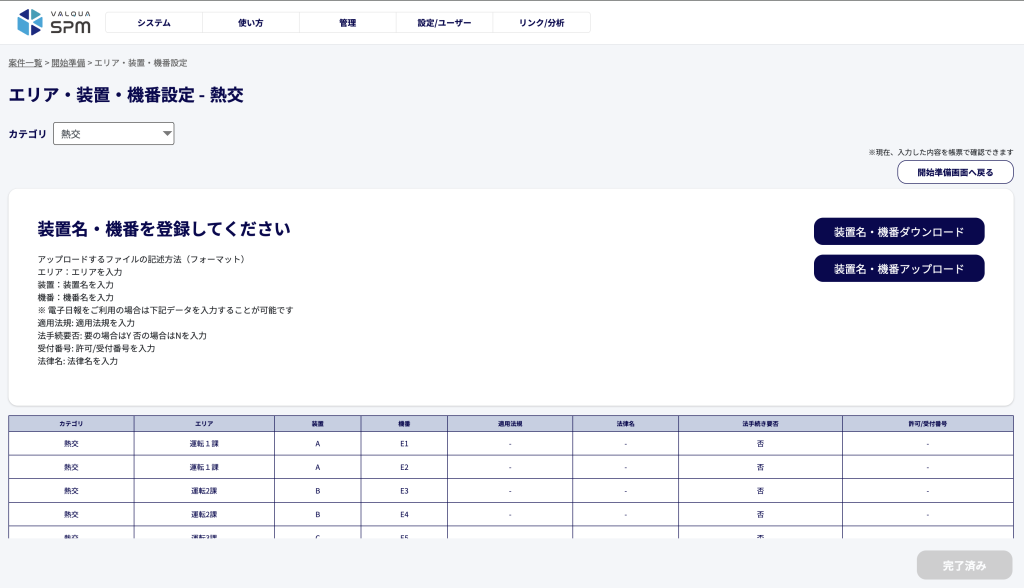Image resolution: width=1024 pixels, height=588 pixels.
Task: Go to 開始準備 breadcrumb link
Action: [x=69, y=63]
